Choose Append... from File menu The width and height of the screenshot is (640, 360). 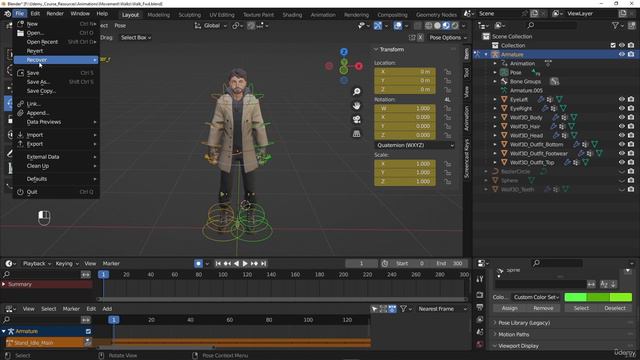pos(56,113)
